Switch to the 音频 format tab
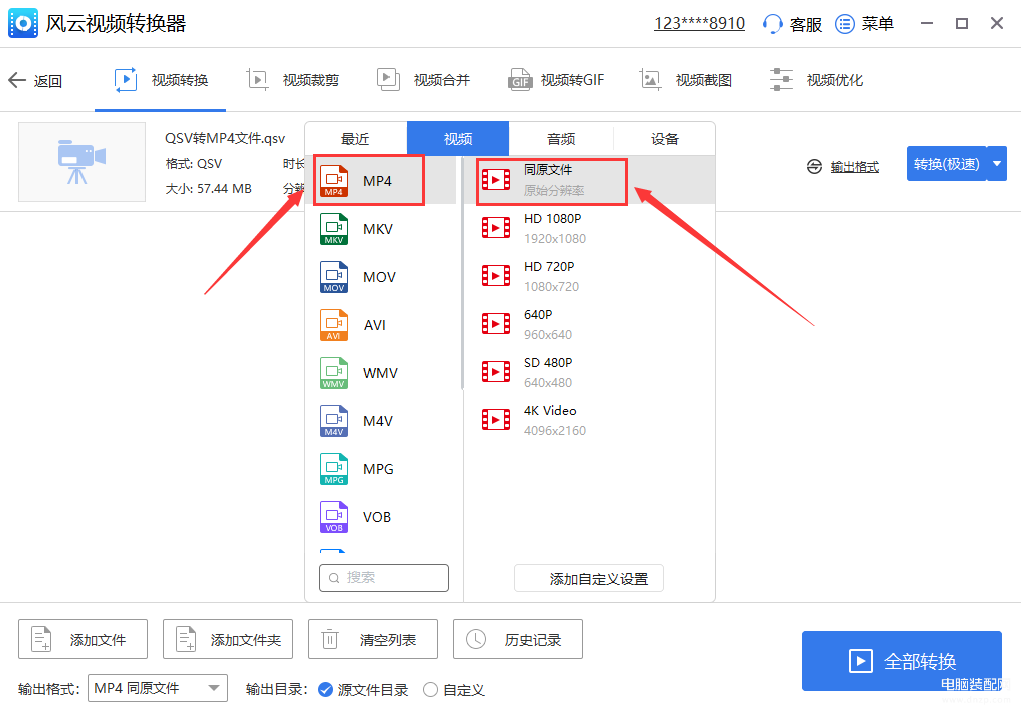 [x=561, y=139]
